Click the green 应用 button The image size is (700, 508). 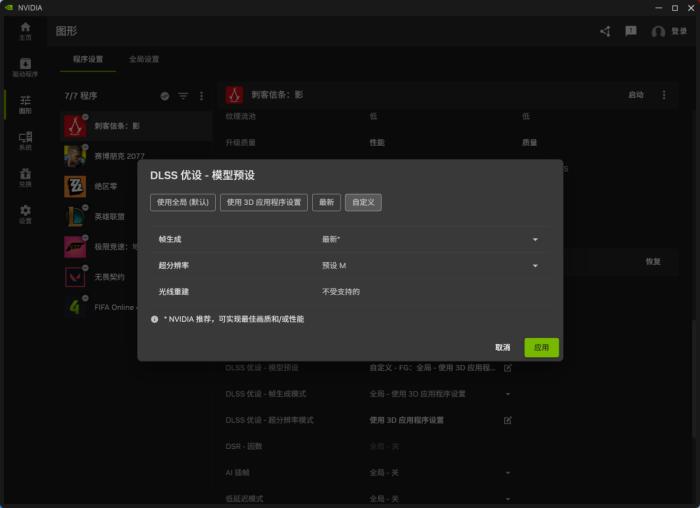click(542, 347)
